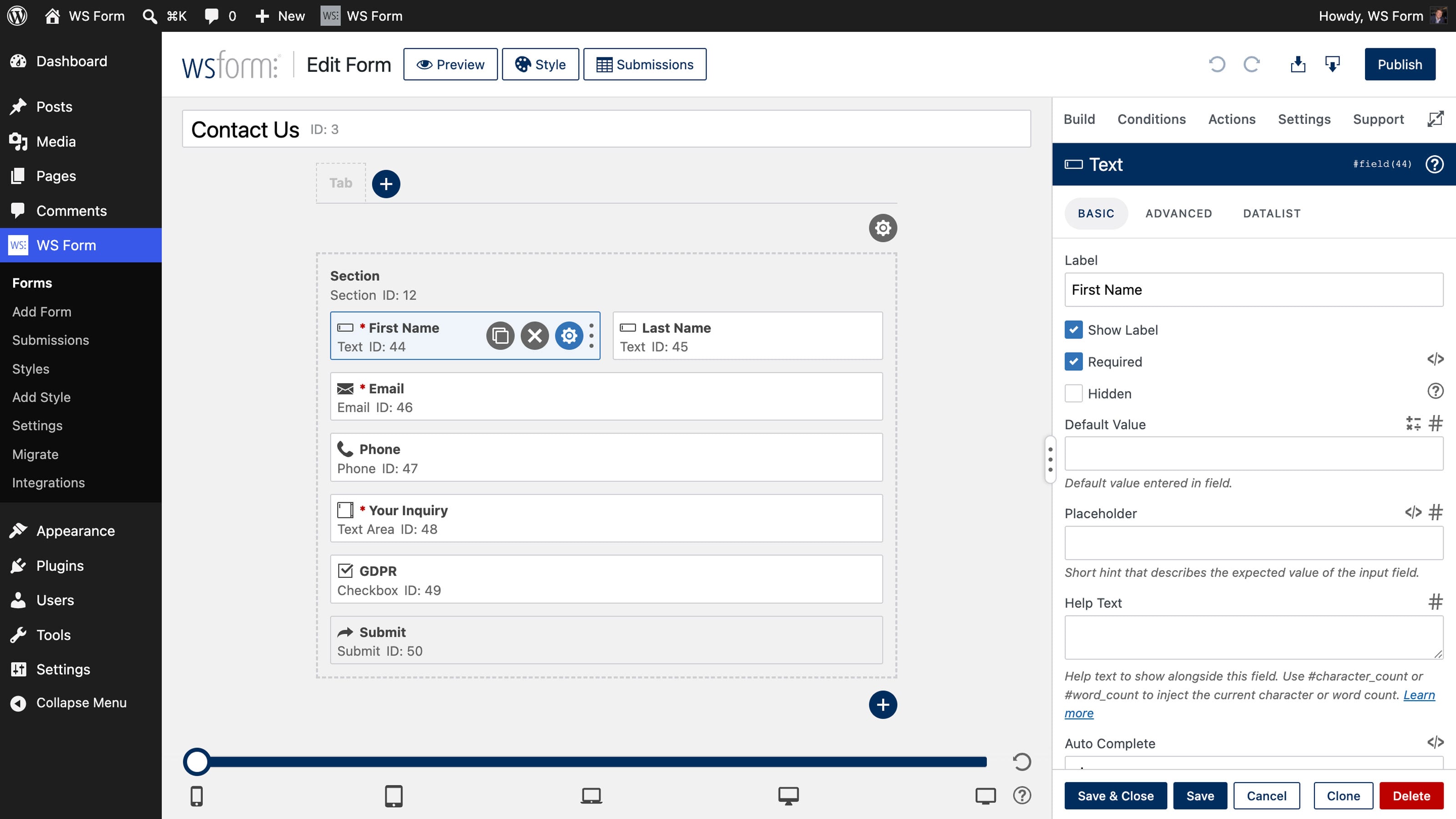
Task: Click hash icon beside Placeholder
Action: pyautogui.click(x=1436, y=513)
